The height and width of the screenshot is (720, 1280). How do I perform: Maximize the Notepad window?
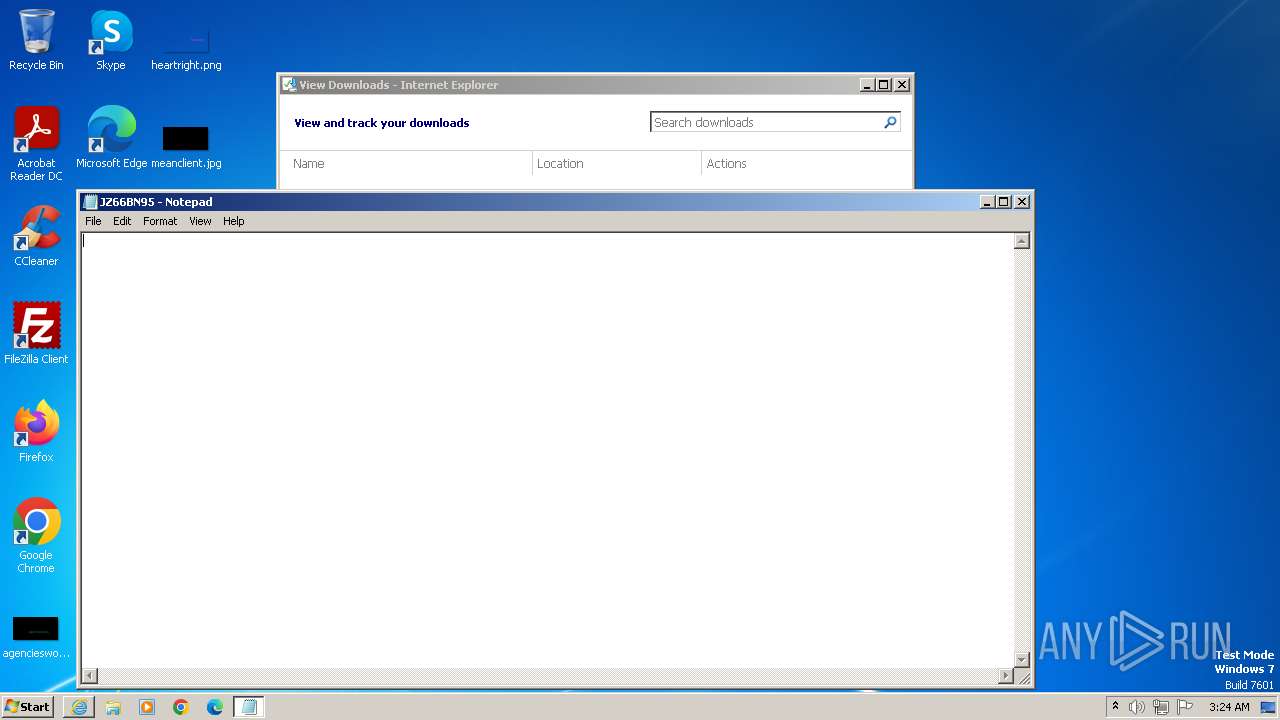point(1004,202)
